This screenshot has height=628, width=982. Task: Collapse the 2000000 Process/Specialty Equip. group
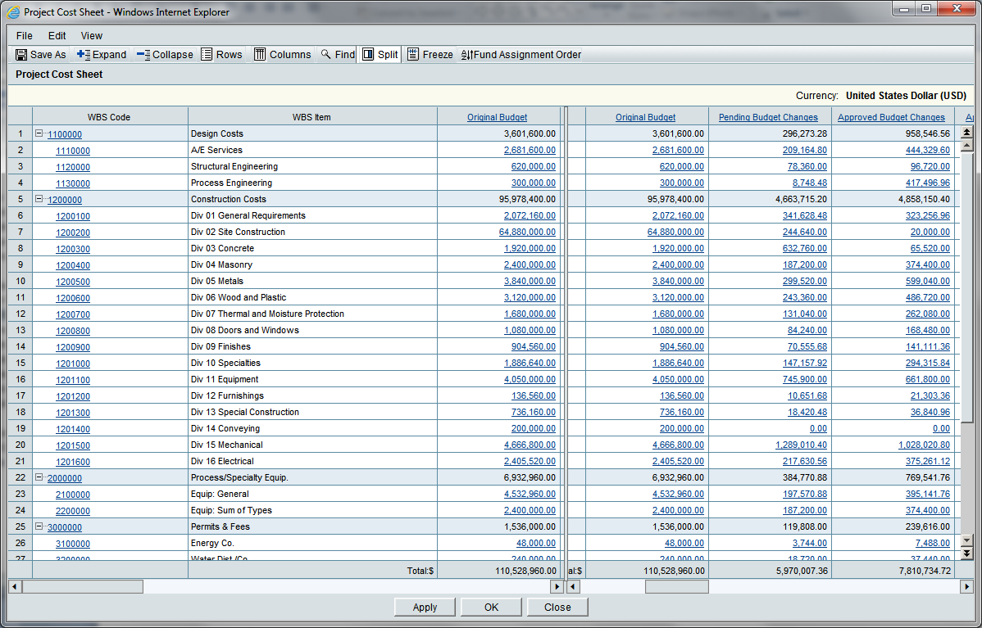point(39,477)
